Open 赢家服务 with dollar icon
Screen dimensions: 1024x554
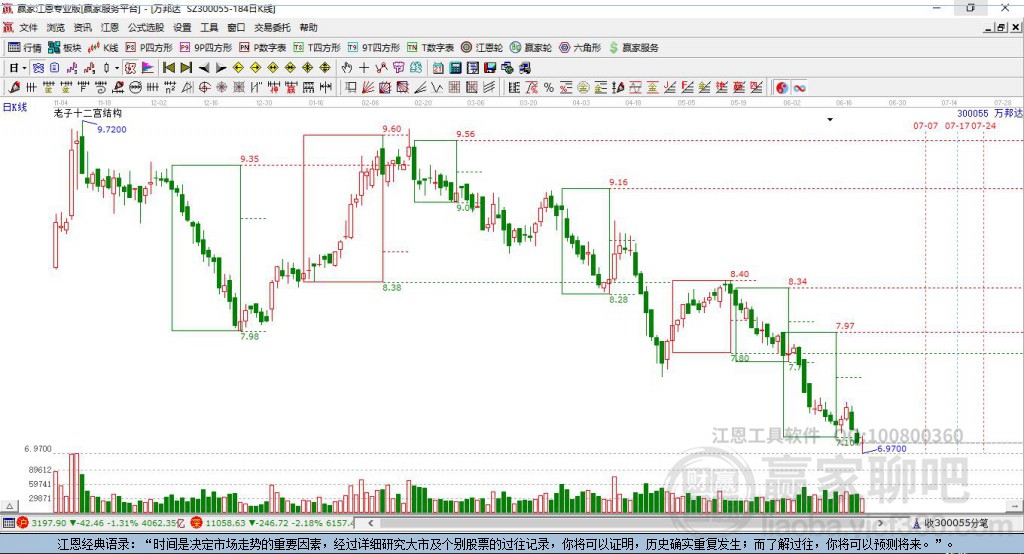coord(633,48)
